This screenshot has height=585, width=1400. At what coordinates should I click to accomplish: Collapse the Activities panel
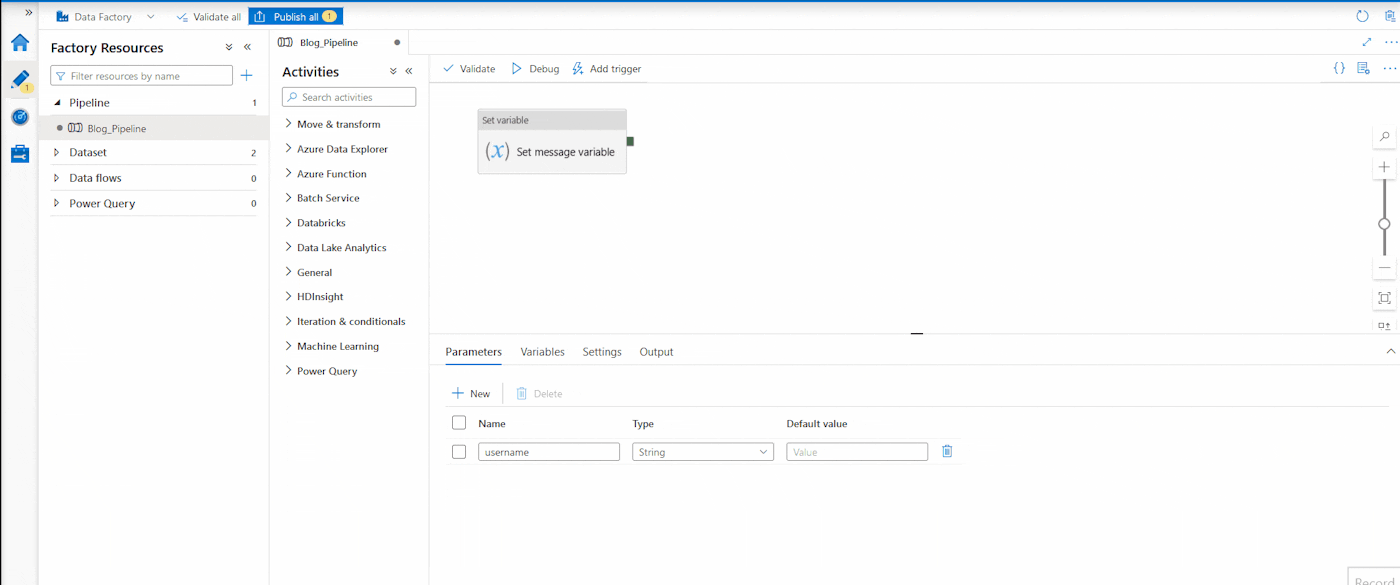[409, 71]
